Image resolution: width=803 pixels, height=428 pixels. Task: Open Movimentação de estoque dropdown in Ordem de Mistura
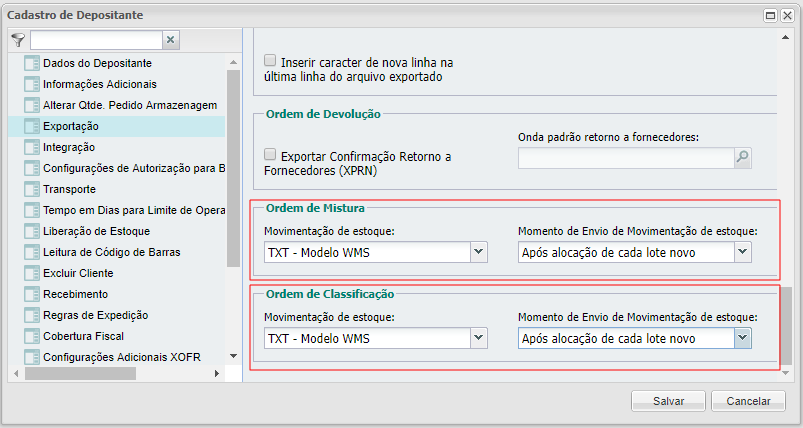point(477,253)
